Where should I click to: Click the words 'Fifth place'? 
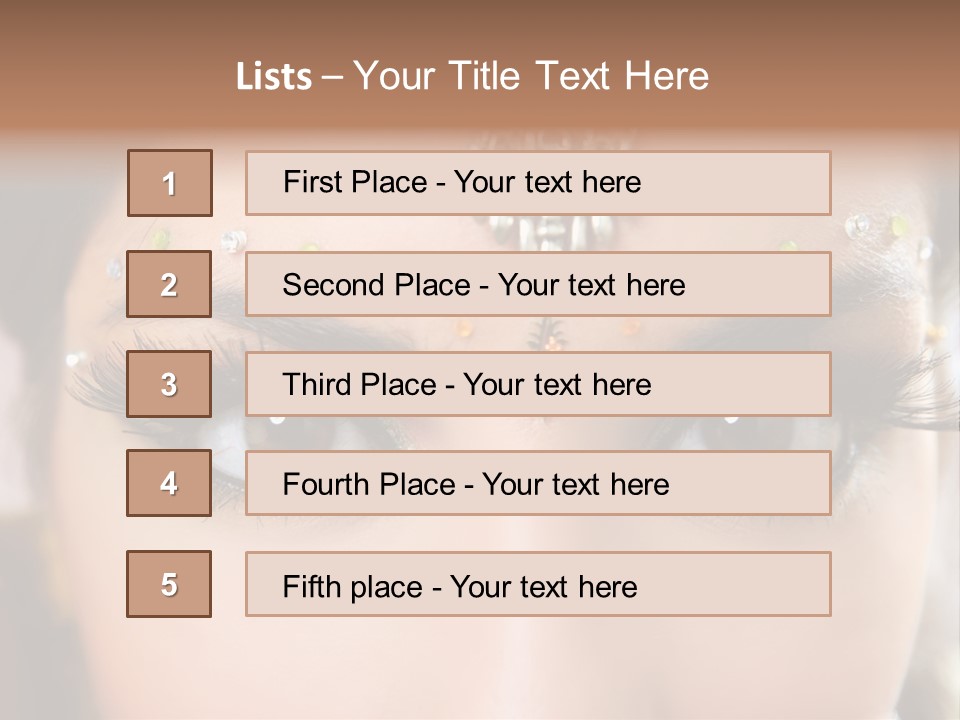click(351, 586)
